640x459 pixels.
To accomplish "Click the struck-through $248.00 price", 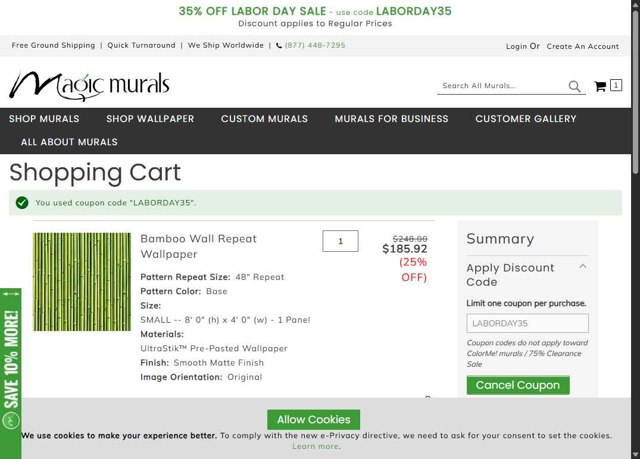I will pyautogui.click(x=410, y=238).
